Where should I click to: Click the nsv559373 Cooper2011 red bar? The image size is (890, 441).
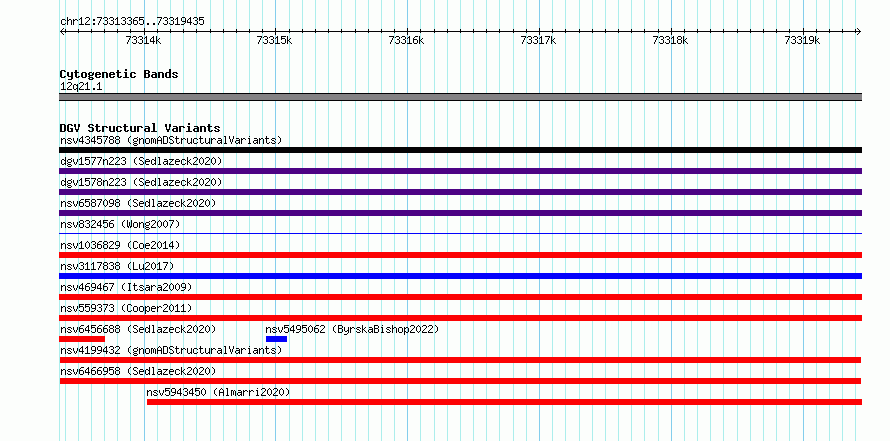pos(460,318)
